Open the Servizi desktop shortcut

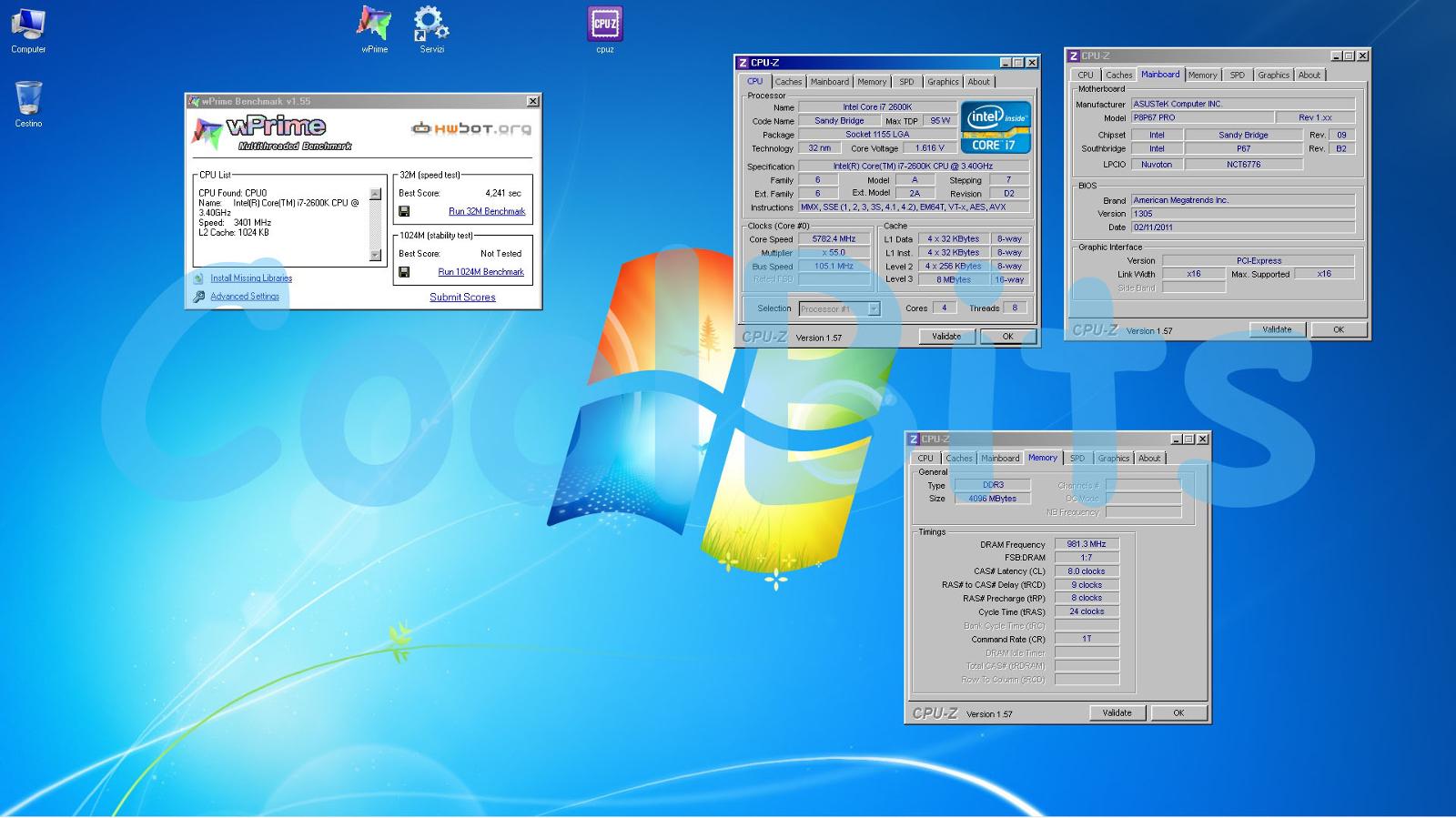(x=431, y=30)
